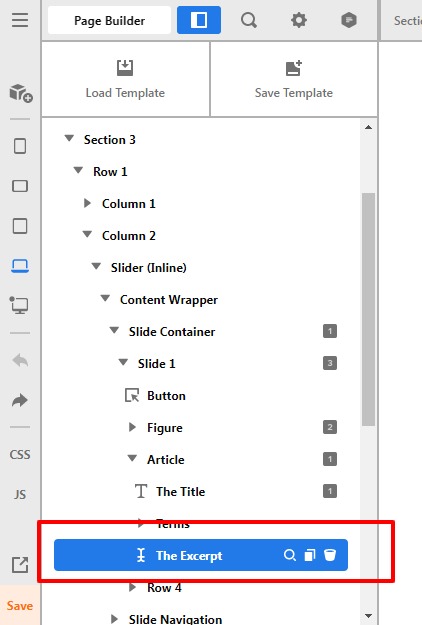The image size is (422, 625).
Task: Duplicate The Excerpt element
Action: [x=310, y=555]
